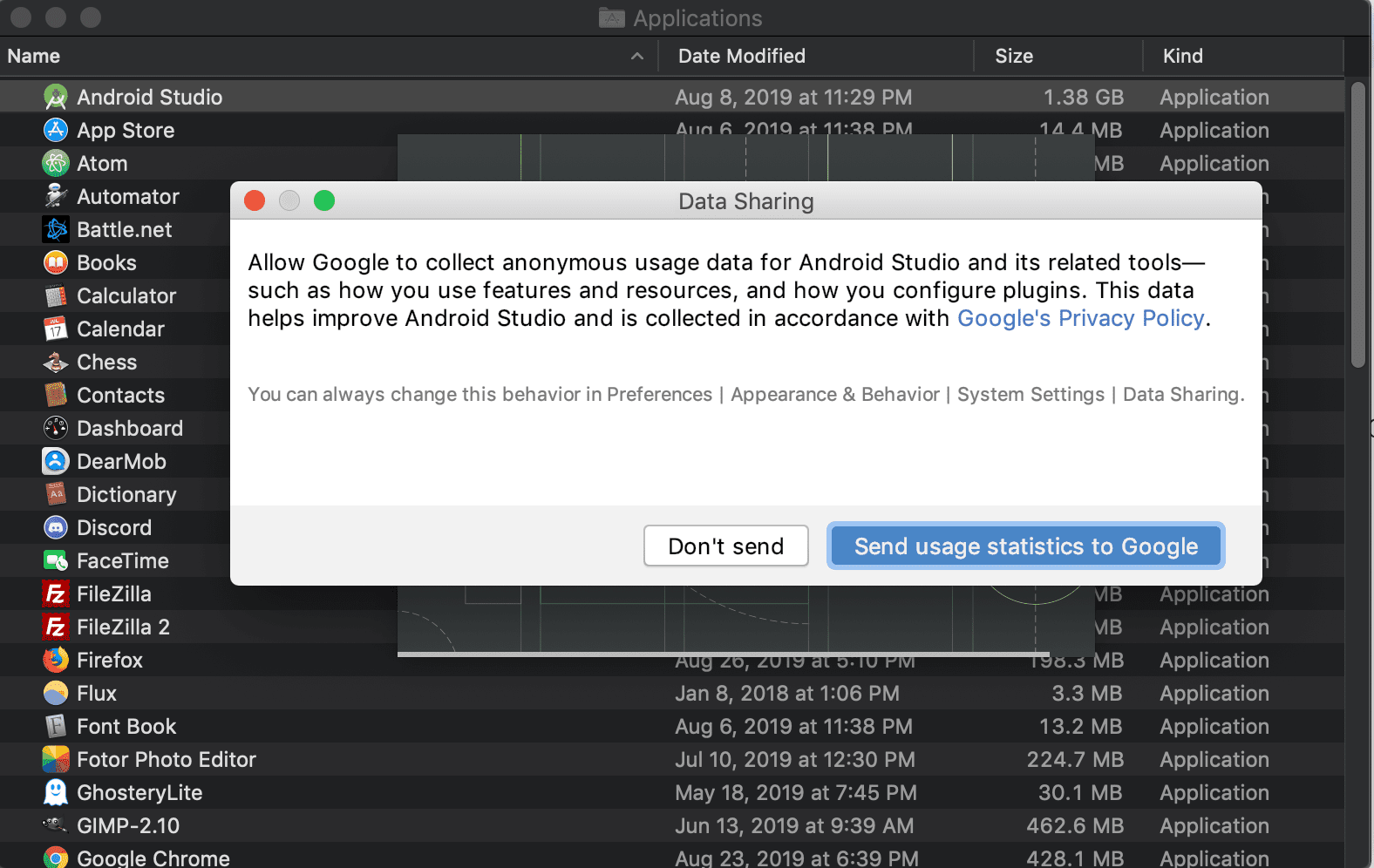Close the Data Sharing dialog
This screenshot has width=1374, height=868.
pos(255,200)
